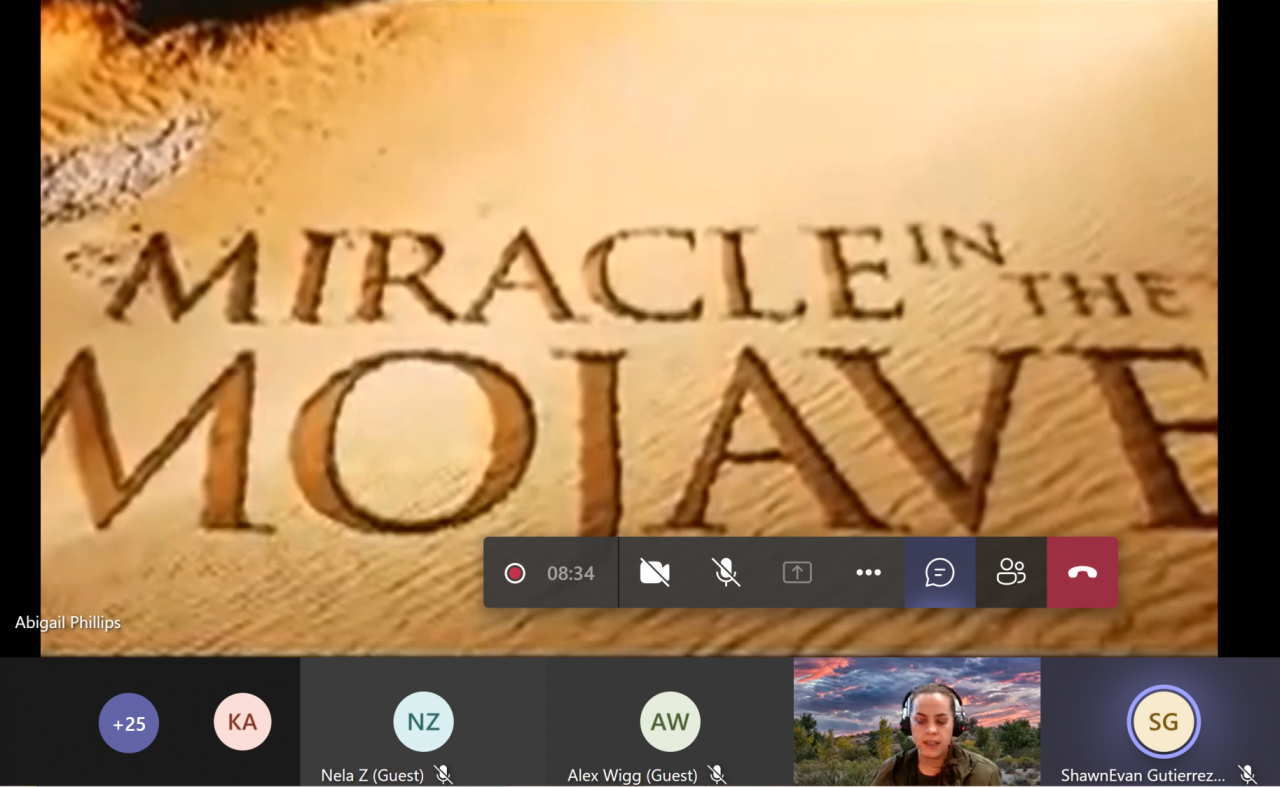
Task: Select the SG participant avatar
Action: tap(1164, 722)
